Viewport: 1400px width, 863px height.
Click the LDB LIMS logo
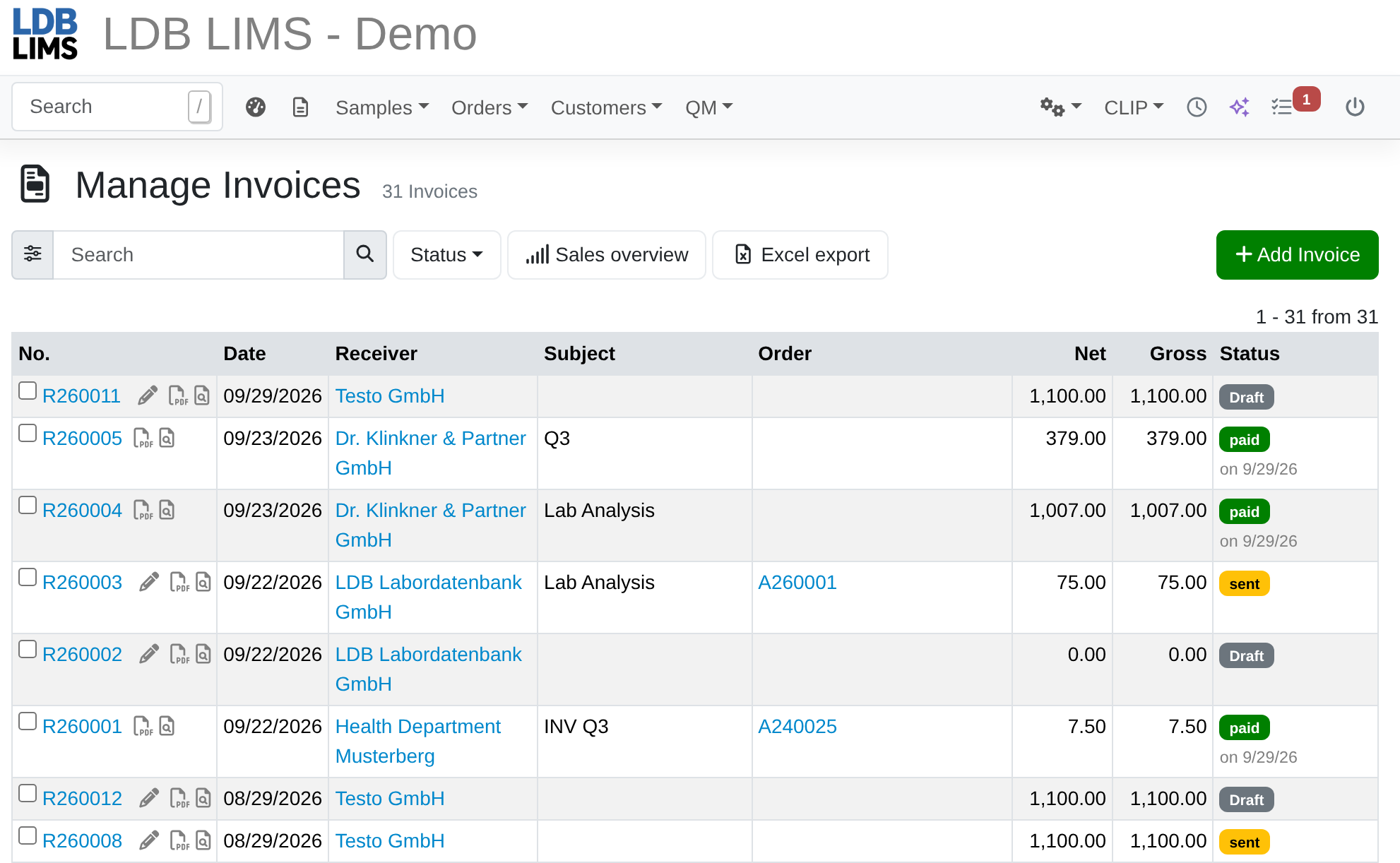pos(45,34)
